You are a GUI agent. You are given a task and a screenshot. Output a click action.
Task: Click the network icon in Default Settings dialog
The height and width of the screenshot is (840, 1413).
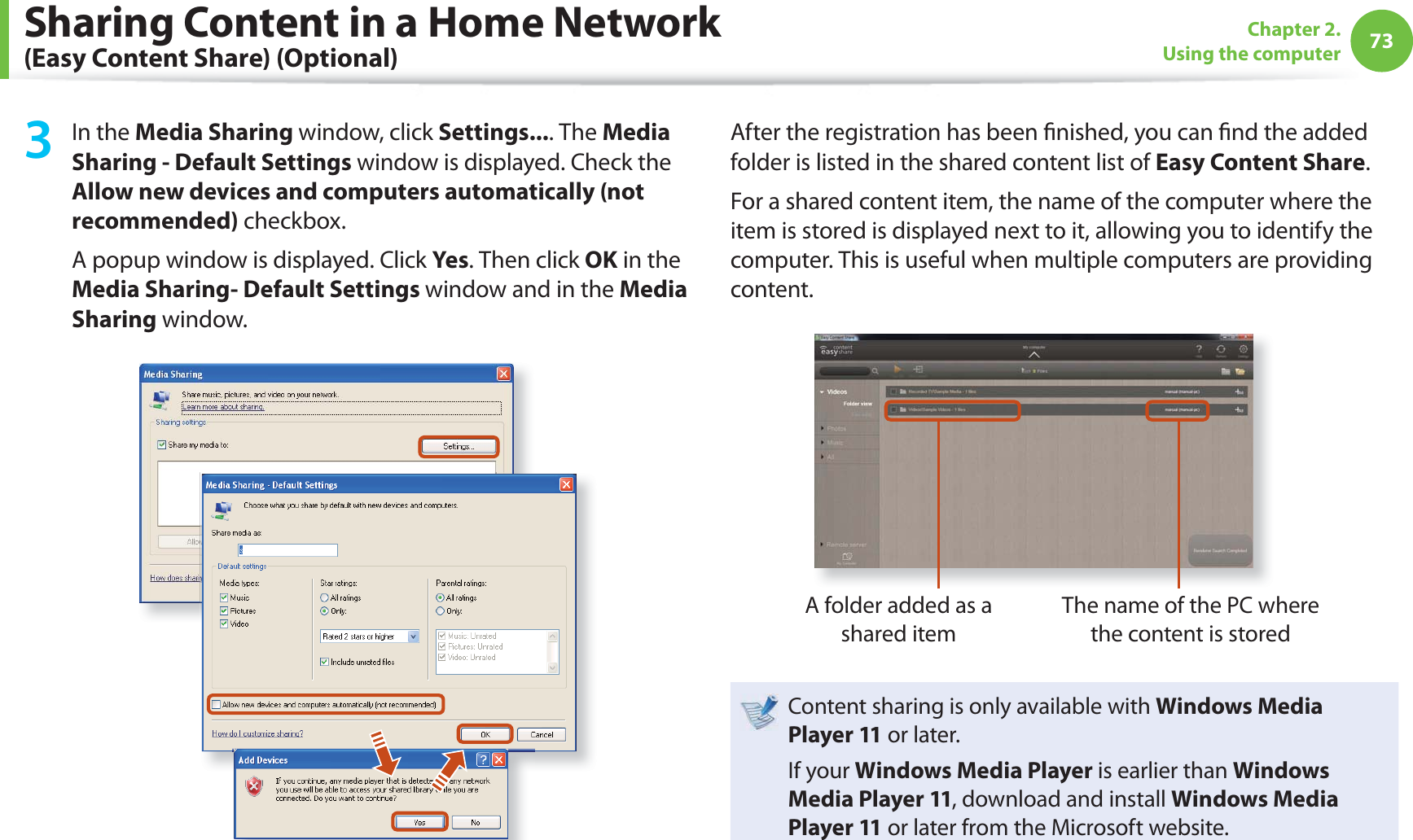point(222,510)
